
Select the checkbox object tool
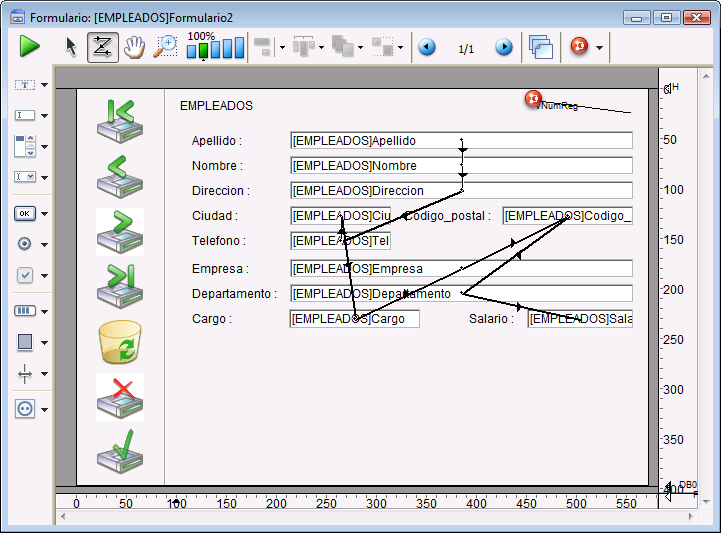(25, 275)
